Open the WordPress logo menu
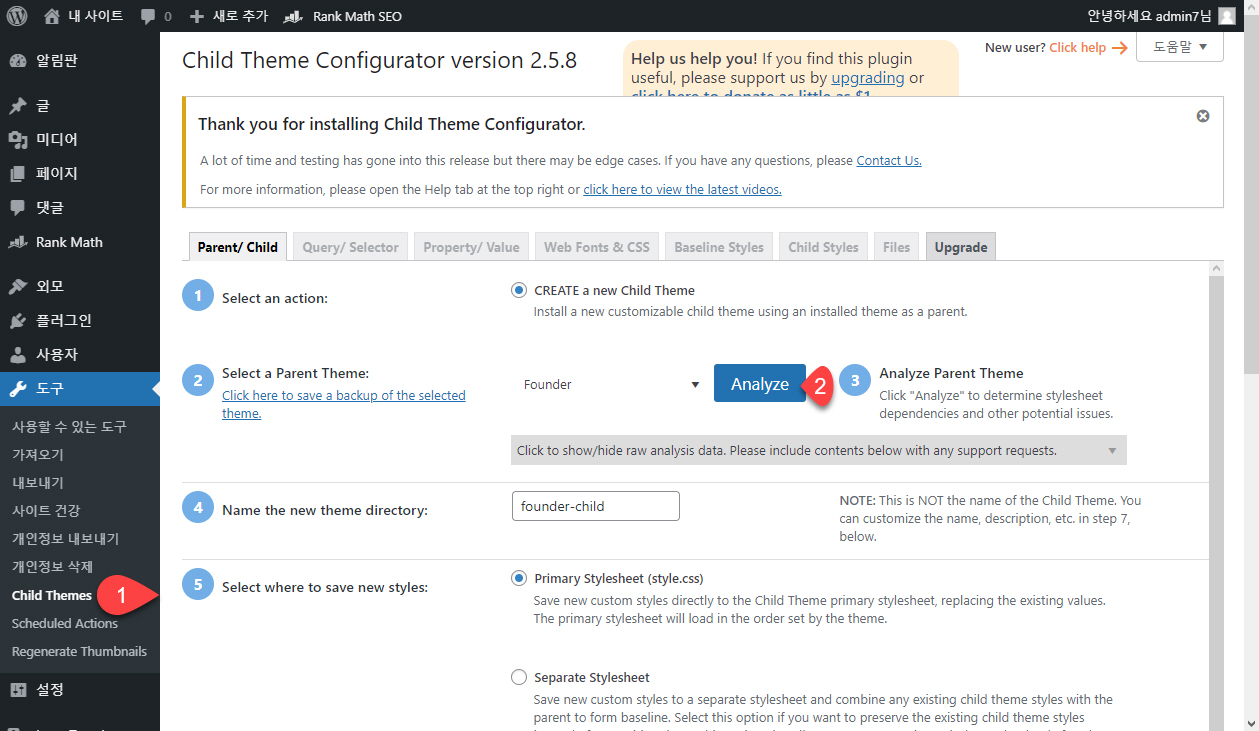Viewport: 1259px width, 731px height. point(16,16)
